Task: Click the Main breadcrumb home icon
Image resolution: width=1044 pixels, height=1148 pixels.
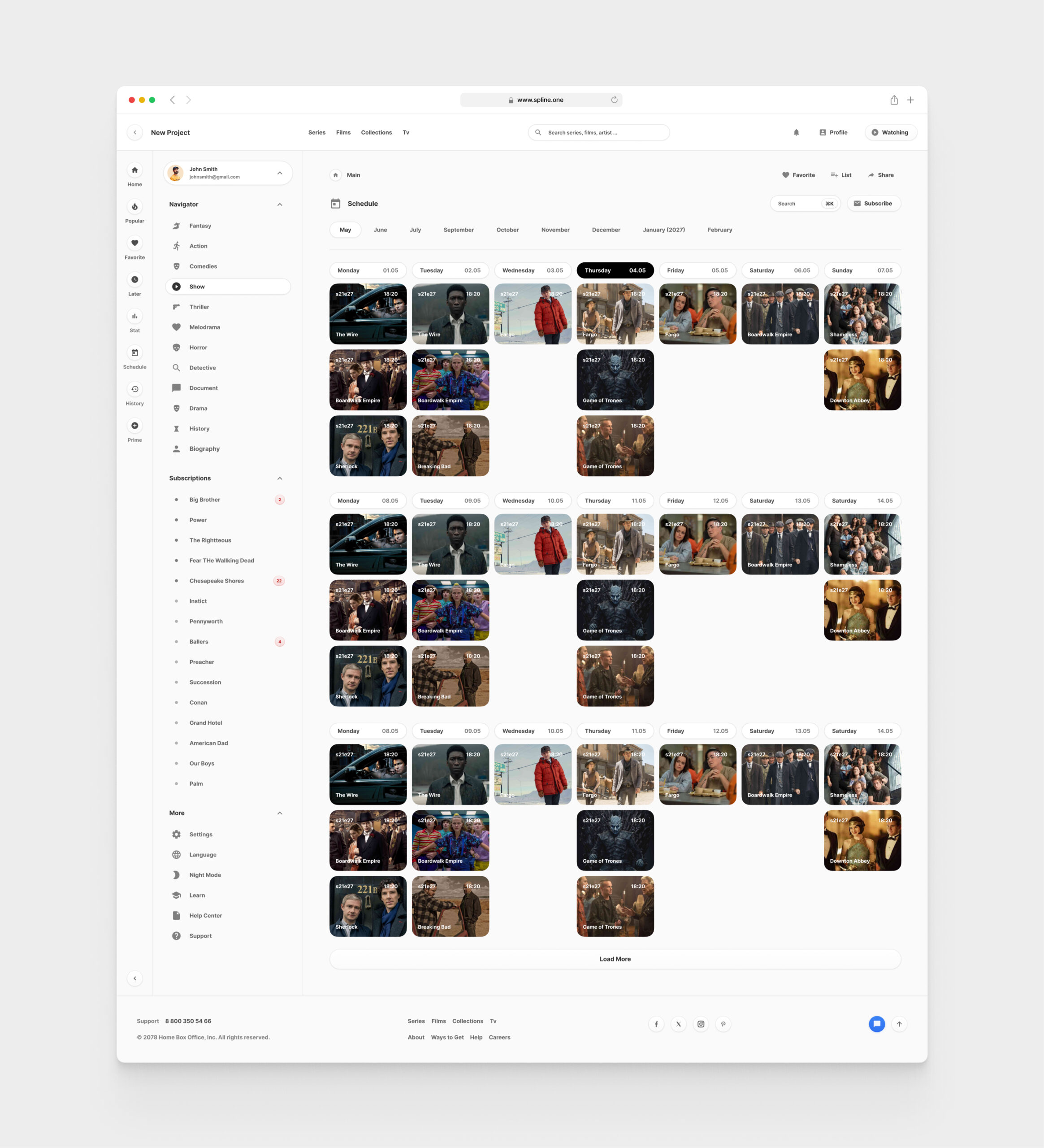Action: pyautogui.click(x=335, y=175)
